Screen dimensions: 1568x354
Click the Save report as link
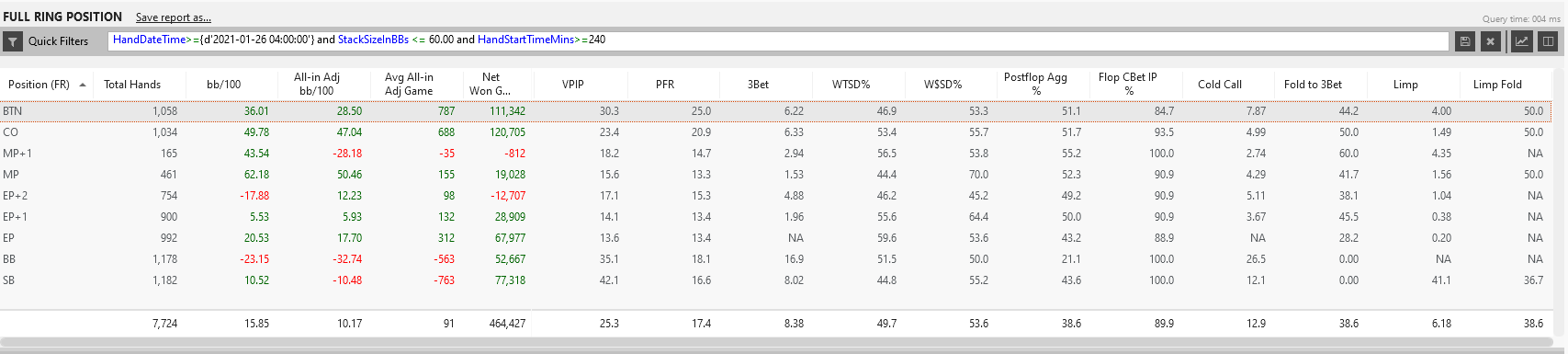[x=173, y=17]
